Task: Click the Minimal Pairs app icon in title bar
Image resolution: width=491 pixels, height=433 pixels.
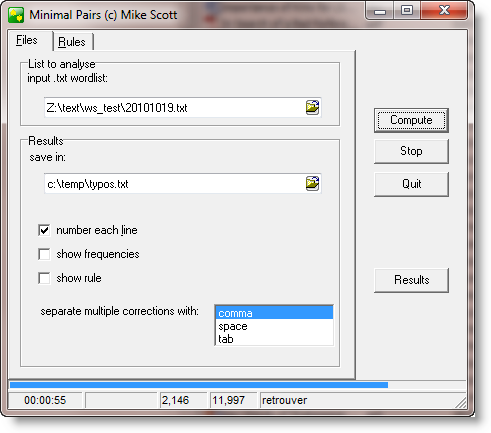Action: 16,15
